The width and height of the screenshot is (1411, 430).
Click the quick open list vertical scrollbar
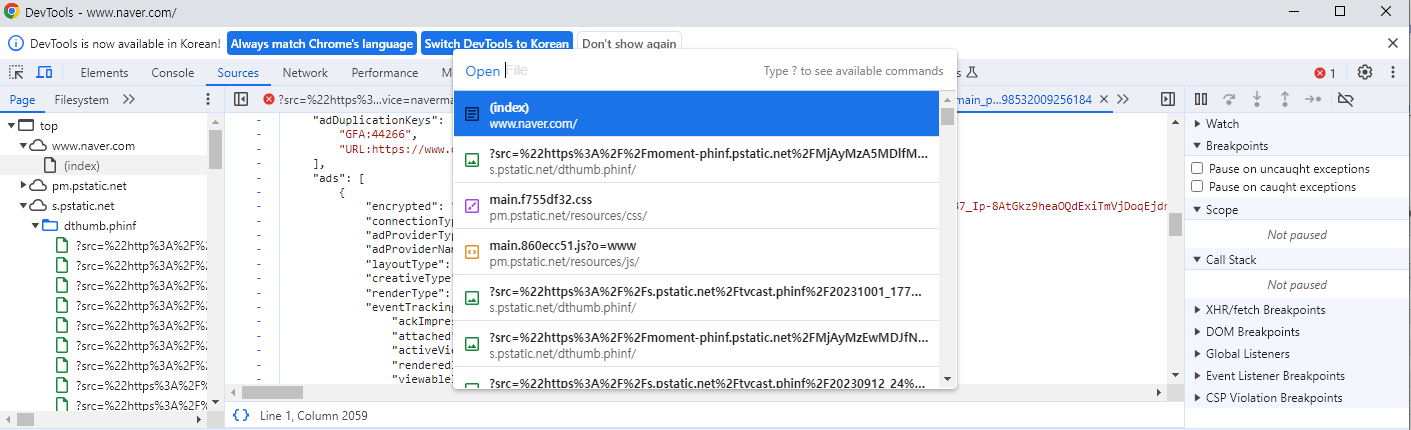948,239
